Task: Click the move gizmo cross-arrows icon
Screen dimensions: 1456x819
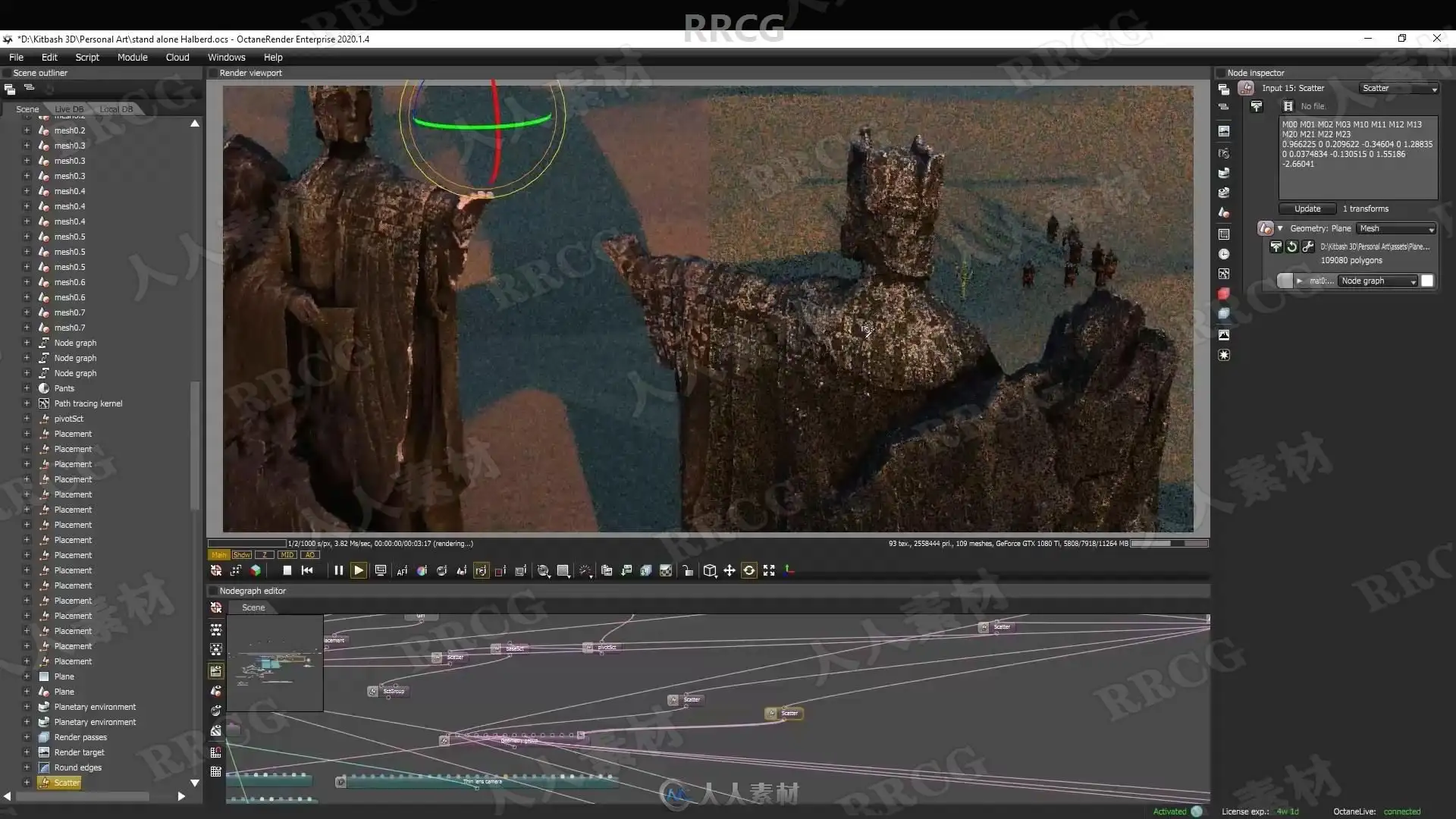Action: pos(729,570)
